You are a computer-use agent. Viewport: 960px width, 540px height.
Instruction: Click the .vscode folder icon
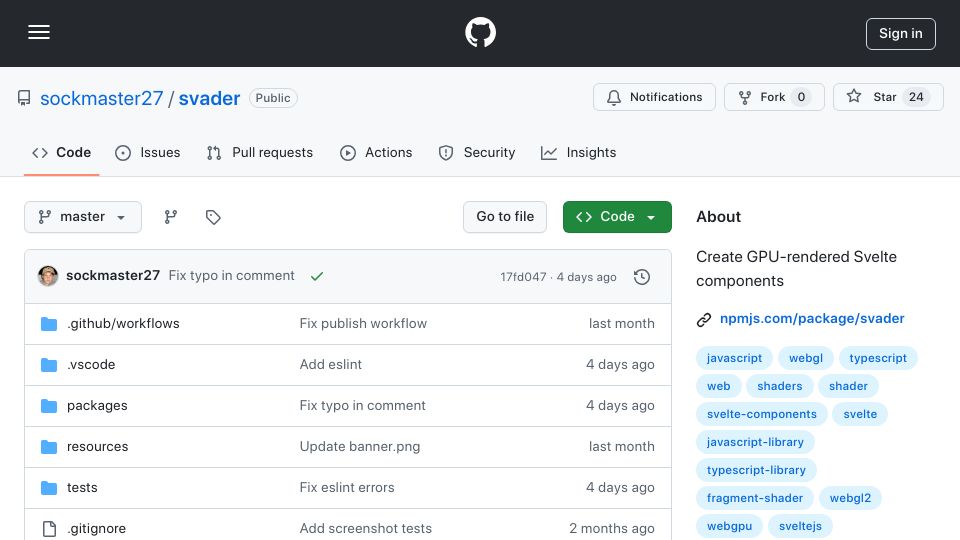pos(49,365)
